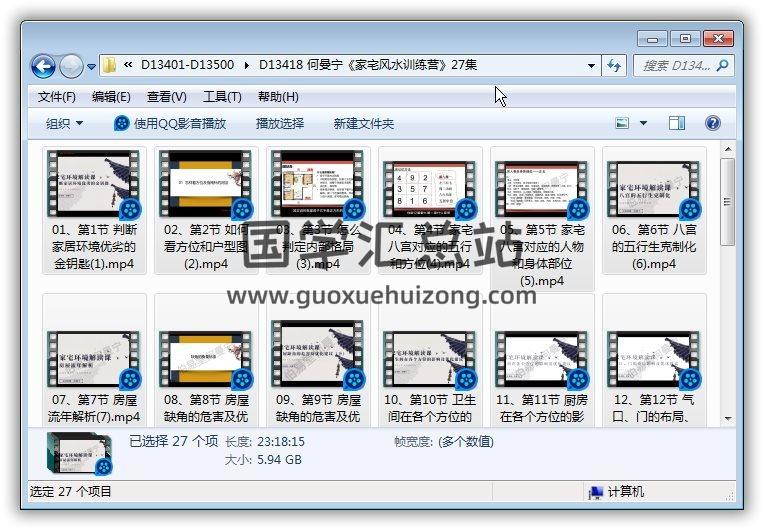Click the folder icon in address bar

pos(110,65)
